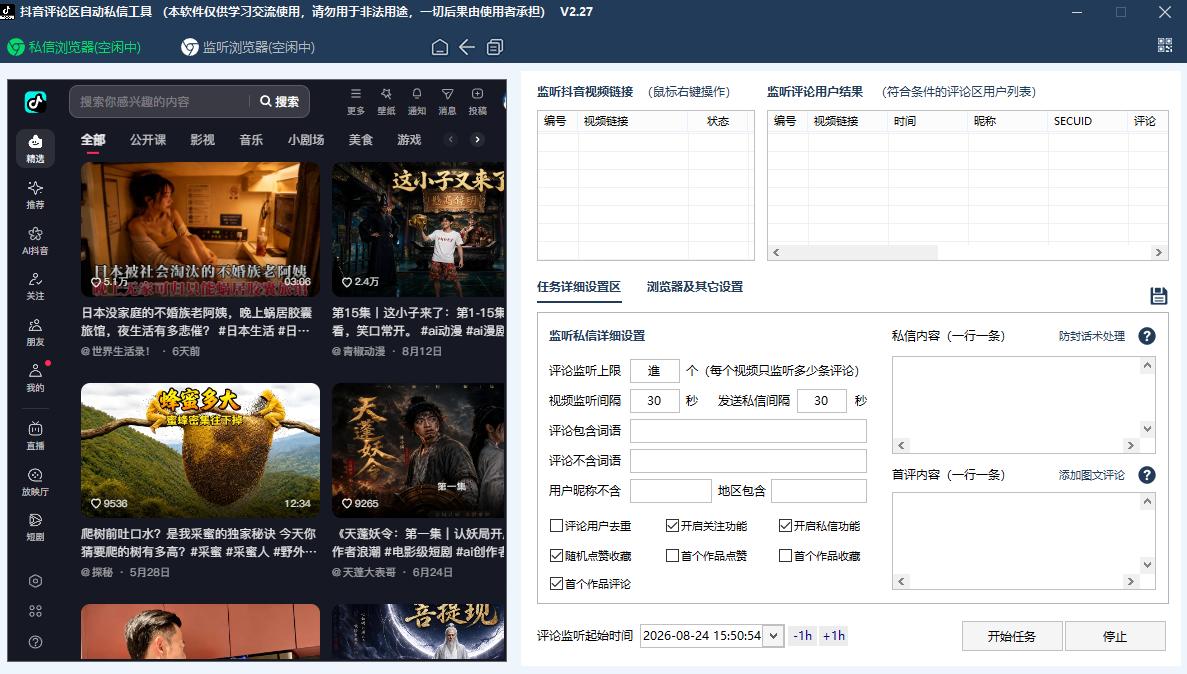Click the four-dot apps icon in sidebar
This screenshot has height=674, width=1187.
coord(35,611)
